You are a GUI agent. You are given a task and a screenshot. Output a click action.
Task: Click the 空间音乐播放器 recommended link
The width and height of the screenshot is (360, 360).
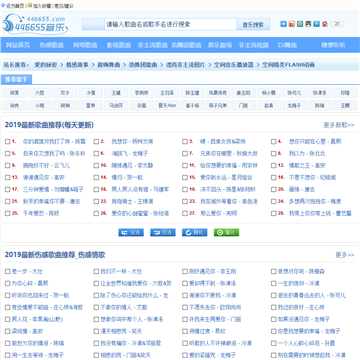(233, 65)
